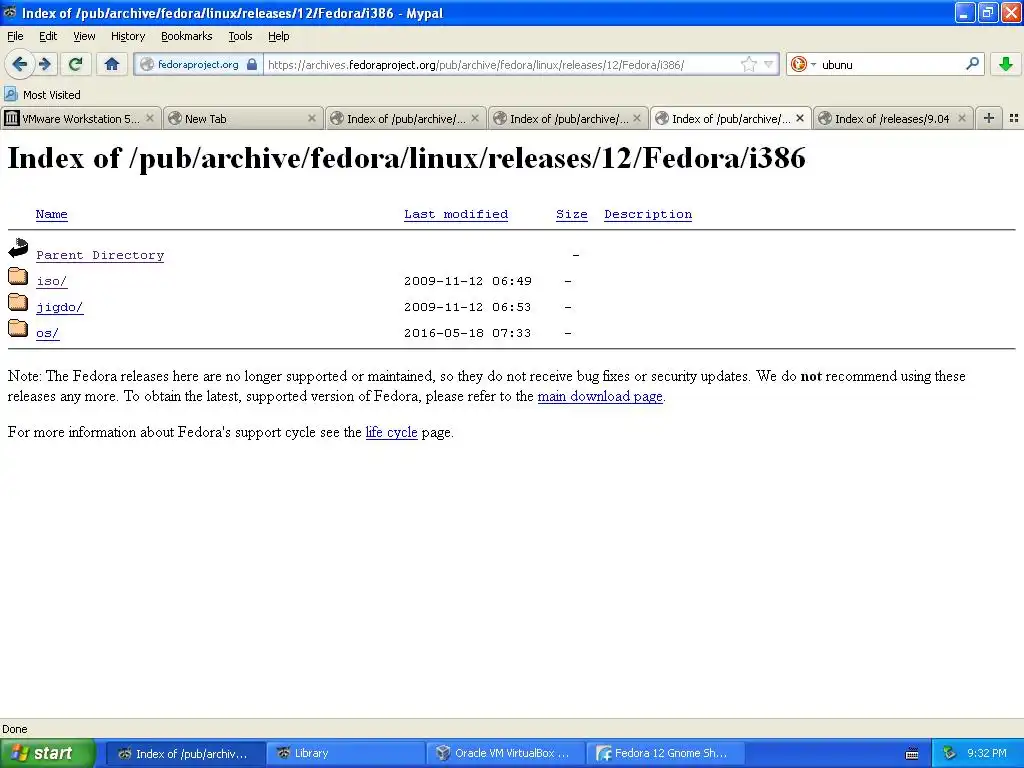The width and height of the screenshot is (1024, 768).
Task: Close the Index of /releases/9.04 tab
Action: 961,118
